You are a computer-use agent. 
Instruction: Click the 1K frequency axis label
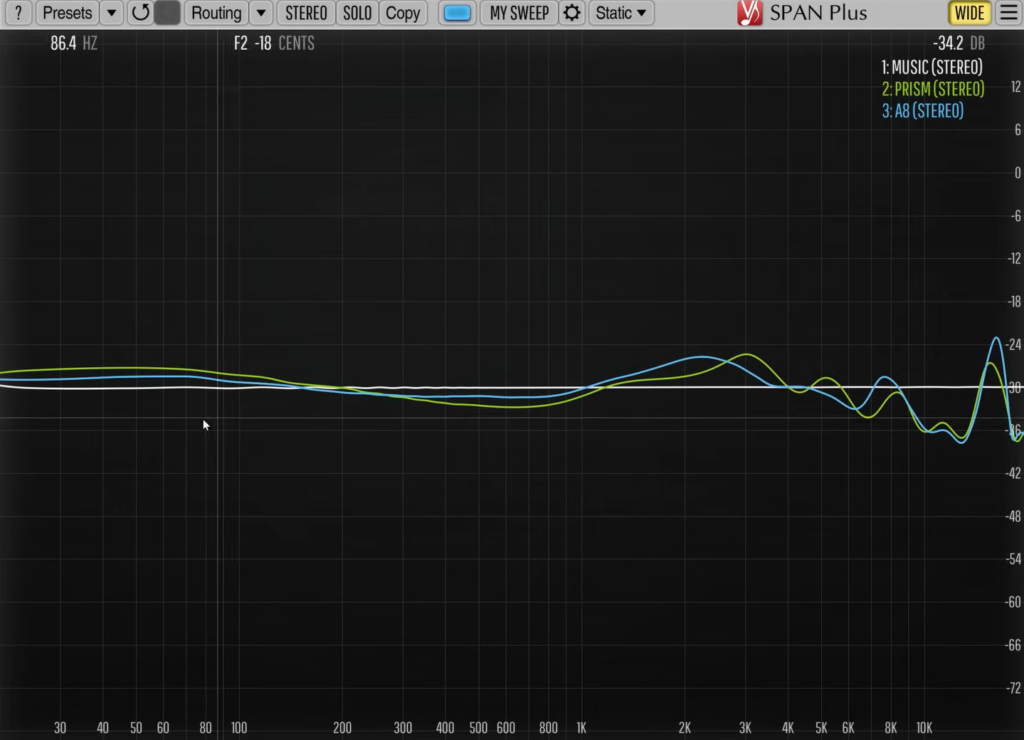coord(581,728)
